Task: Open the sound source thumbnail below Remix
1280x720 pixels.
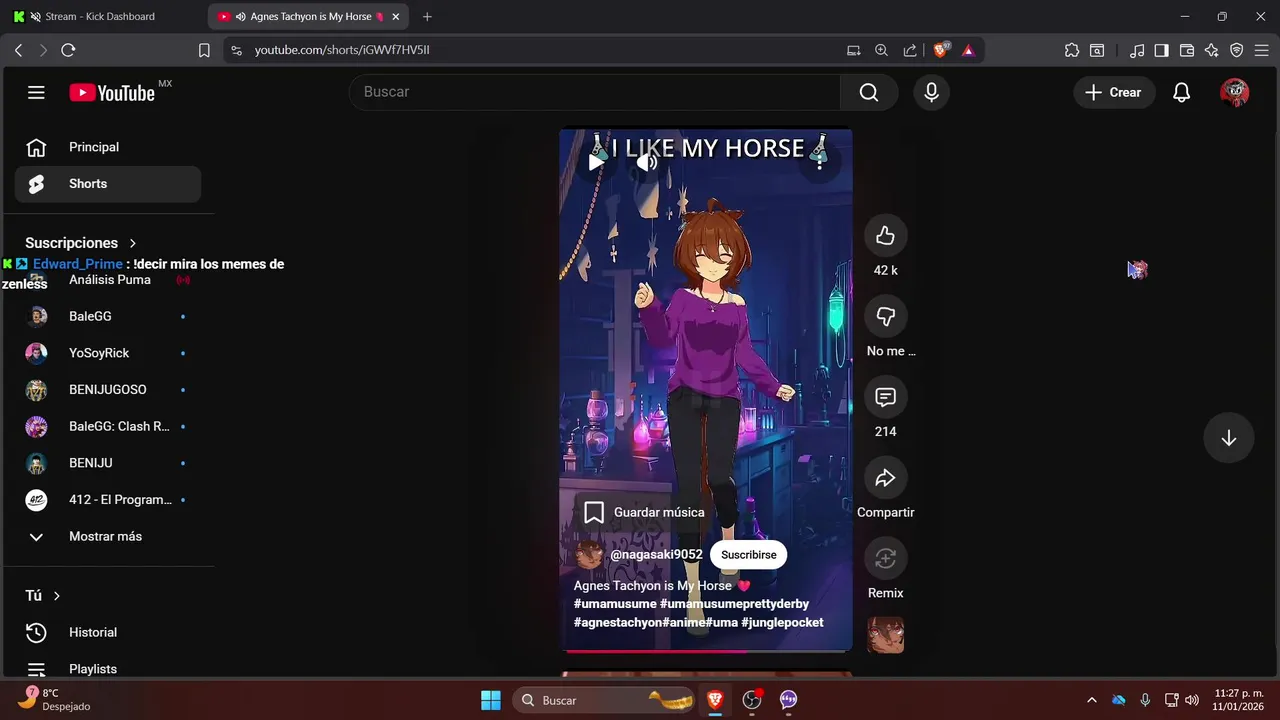Action: pyautogui.click(x=885, y=635)
